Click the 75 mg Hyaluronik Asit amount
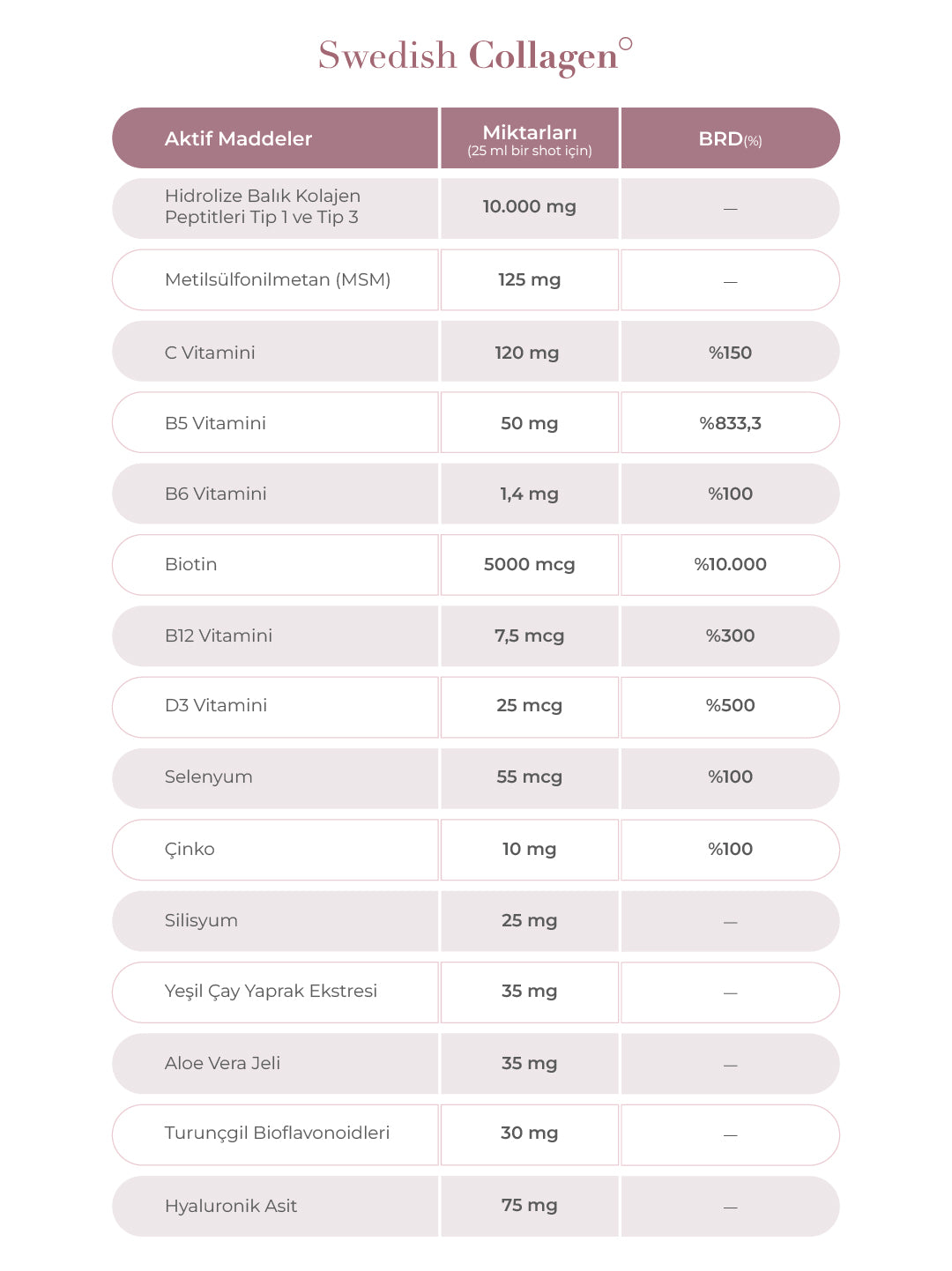Screen dimensions: 952x1271 click(529, 1206)
